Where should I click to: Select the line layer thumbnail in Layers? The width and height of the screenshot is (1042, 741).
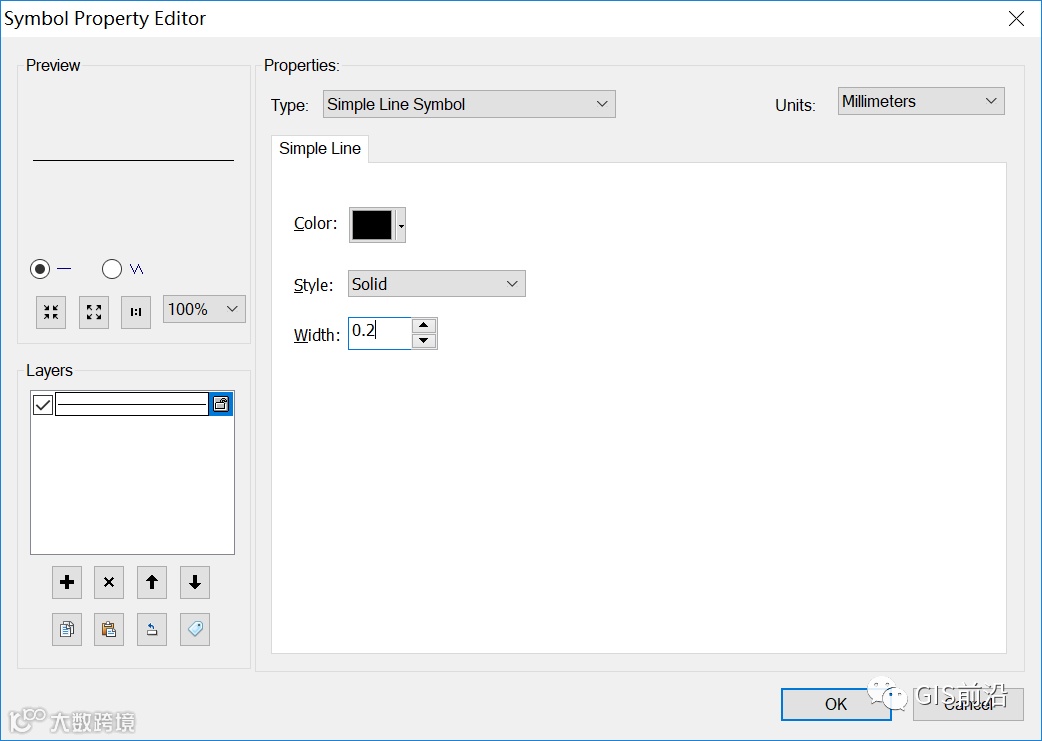pos(132,404)
